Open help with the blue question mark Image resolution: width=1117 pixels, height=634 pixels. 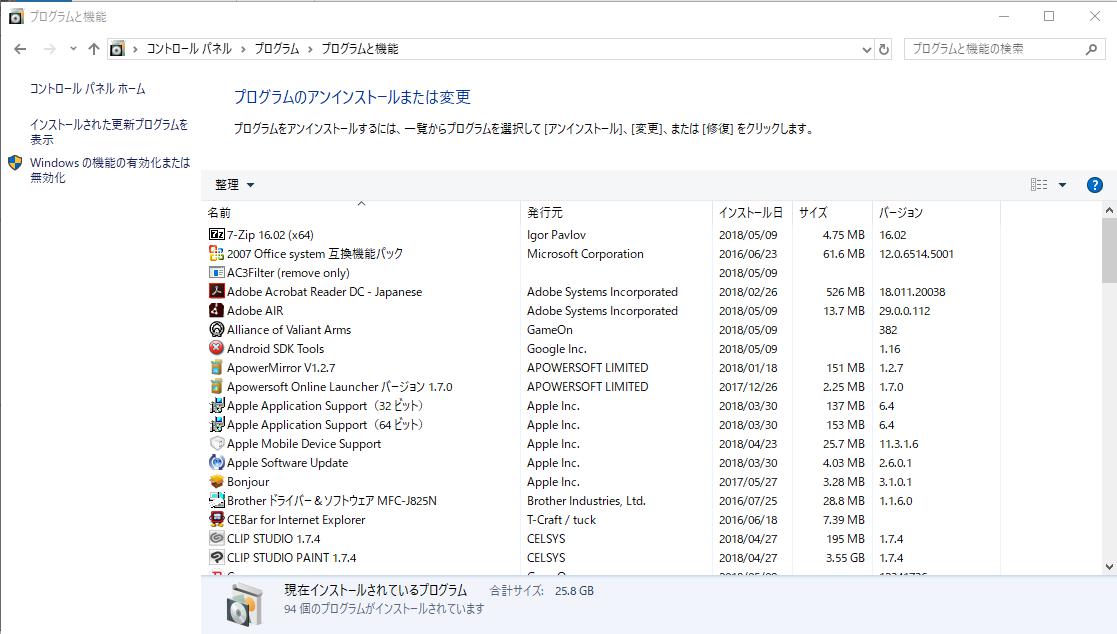tap(1095, 185)
